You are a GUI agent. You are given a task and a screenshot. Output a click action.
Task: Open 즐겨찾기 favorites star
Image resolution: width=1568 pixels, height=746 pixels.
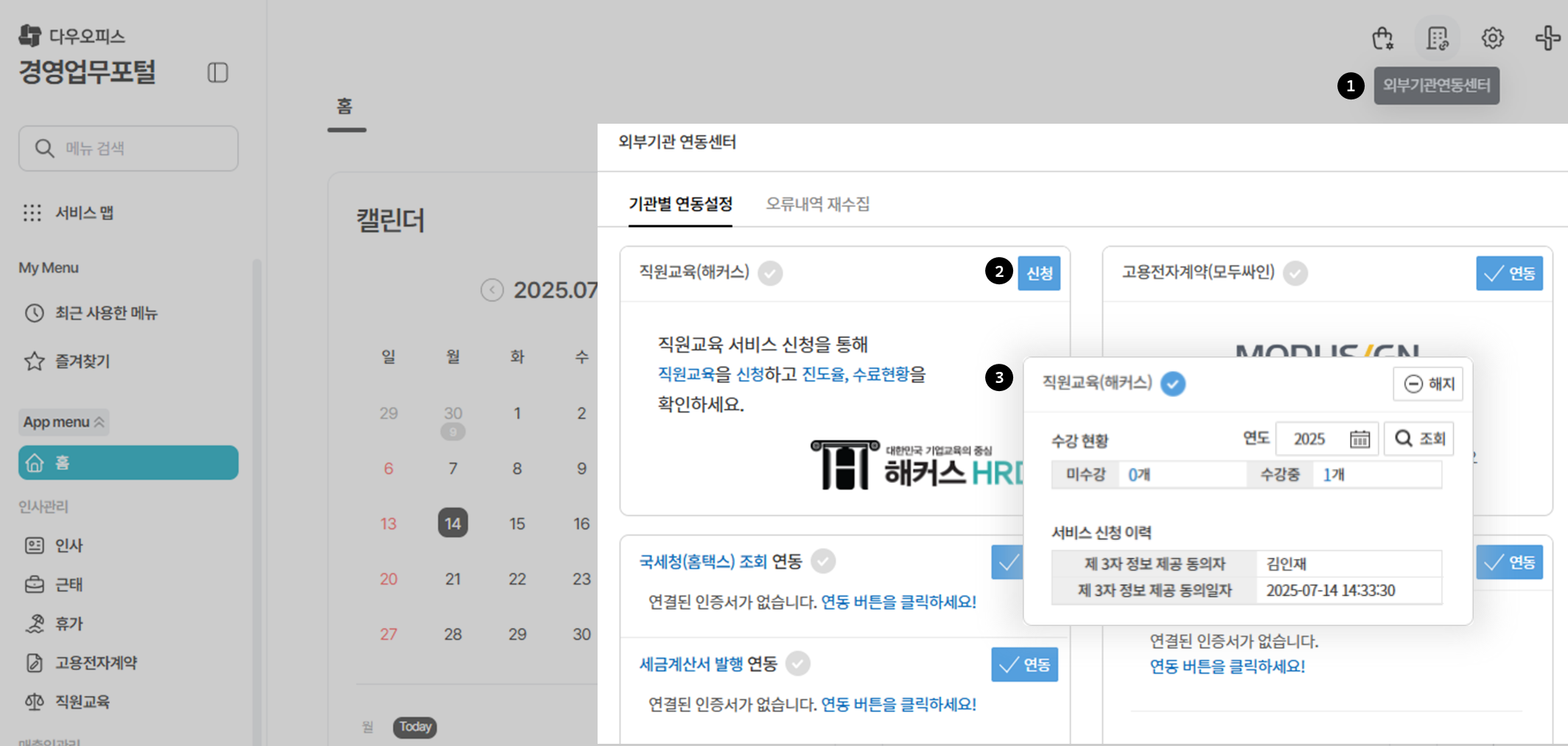click(35, 361)
